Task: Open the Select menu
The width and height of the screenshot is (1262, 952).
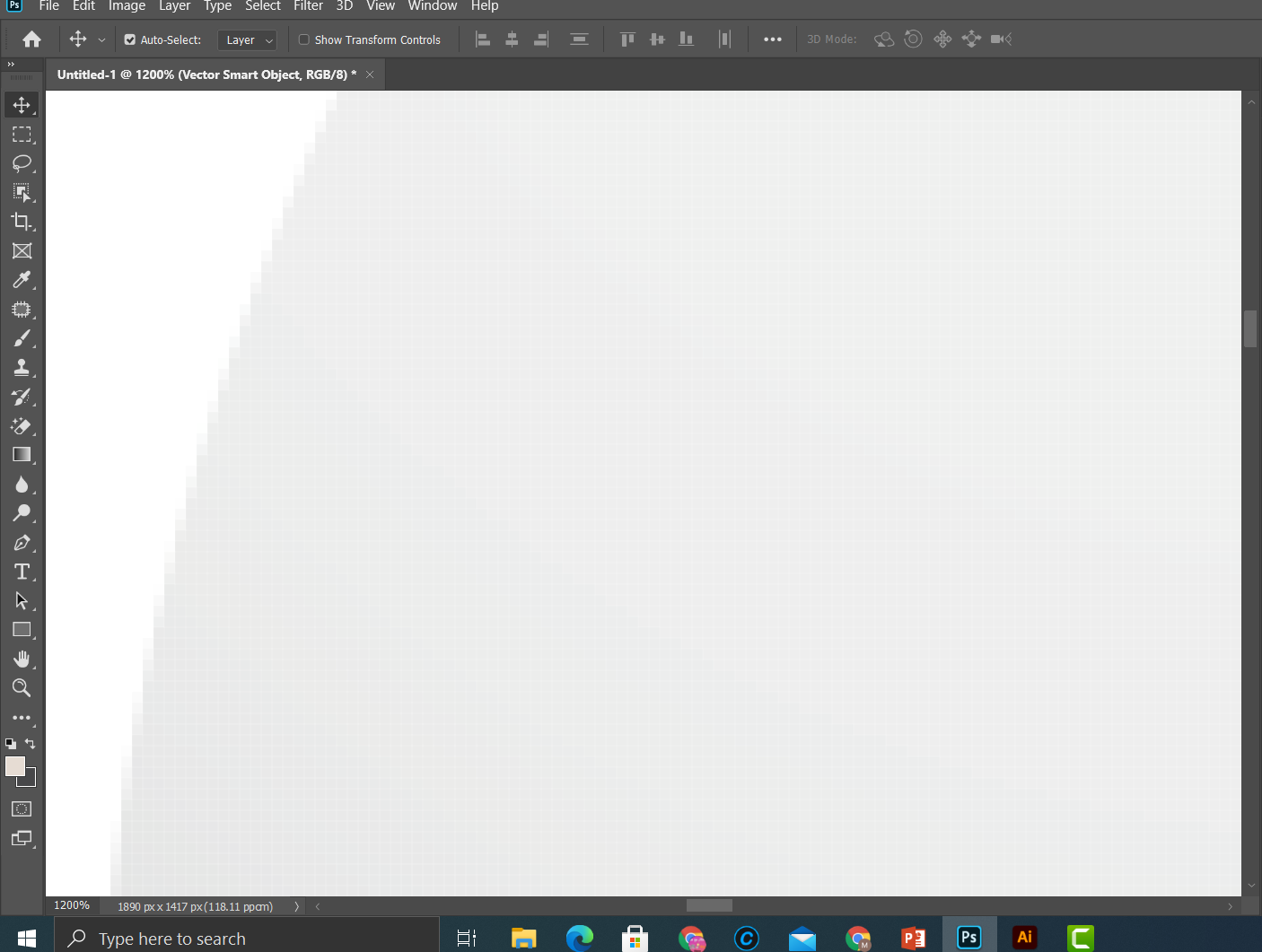Action: [263, 6]
